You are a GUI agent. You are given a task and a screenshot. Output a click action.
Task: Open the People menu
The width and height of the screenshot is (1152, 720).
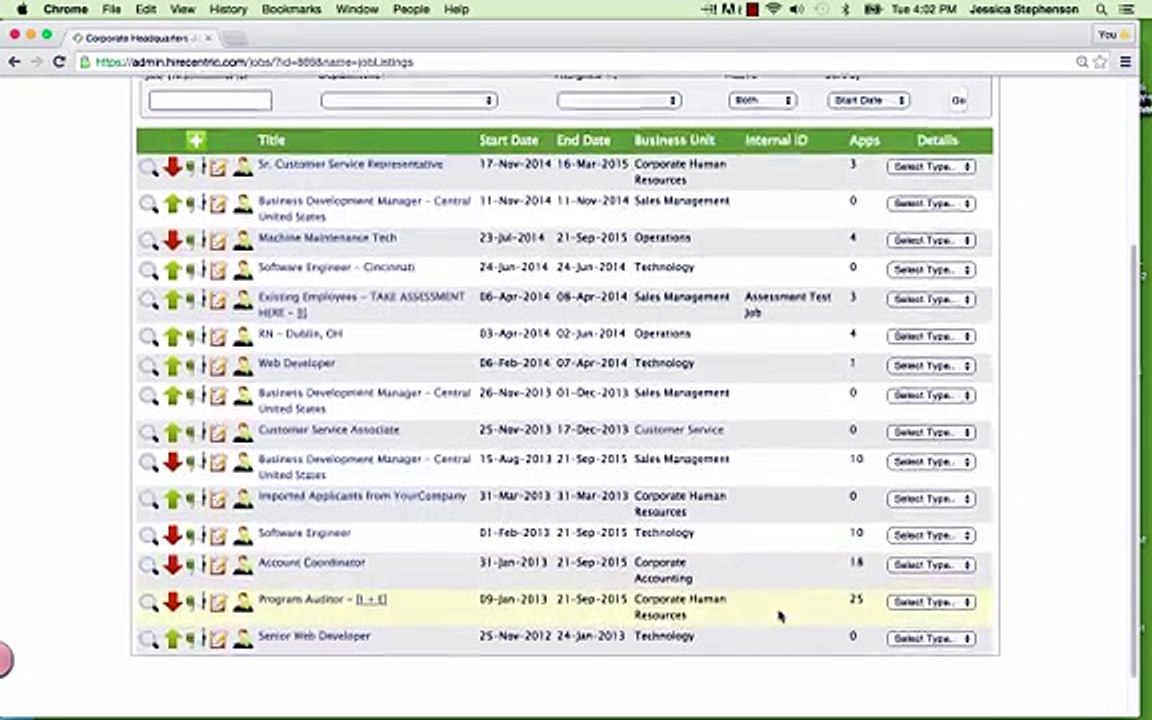coord(411,10)
